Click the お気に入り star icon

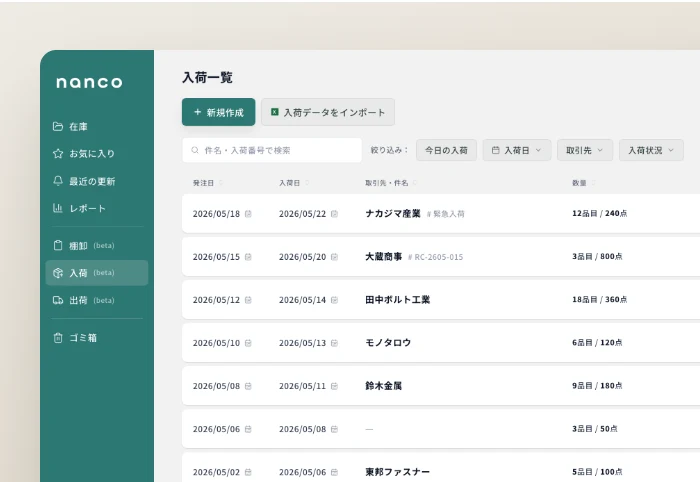[58, 154]
